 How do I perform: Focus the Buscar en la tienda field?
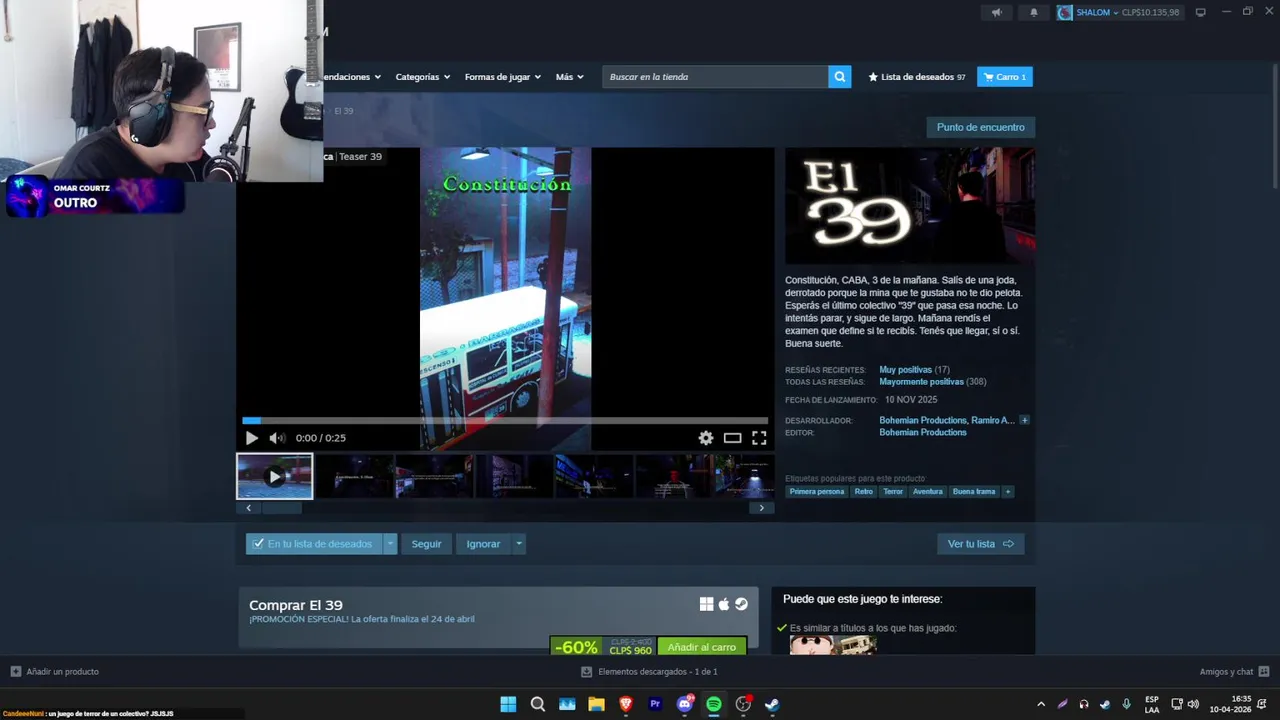(x=715, y=77)
